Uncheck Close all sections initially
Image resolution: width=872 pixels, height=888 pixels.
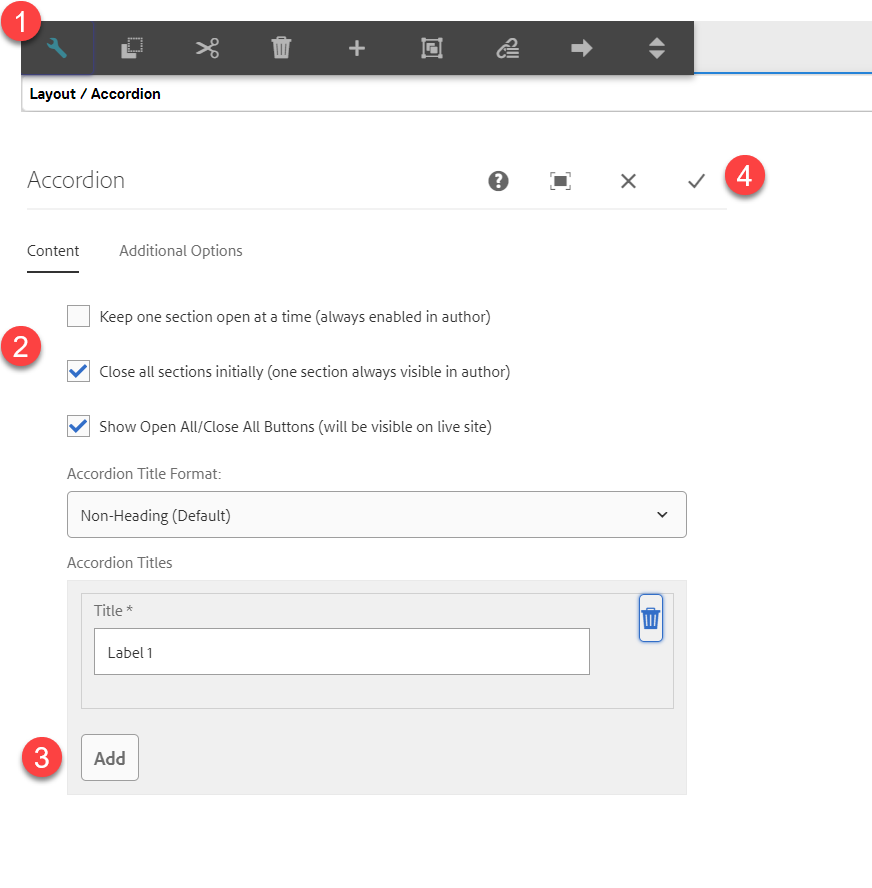pyautogui.click(x=79, y=372)
